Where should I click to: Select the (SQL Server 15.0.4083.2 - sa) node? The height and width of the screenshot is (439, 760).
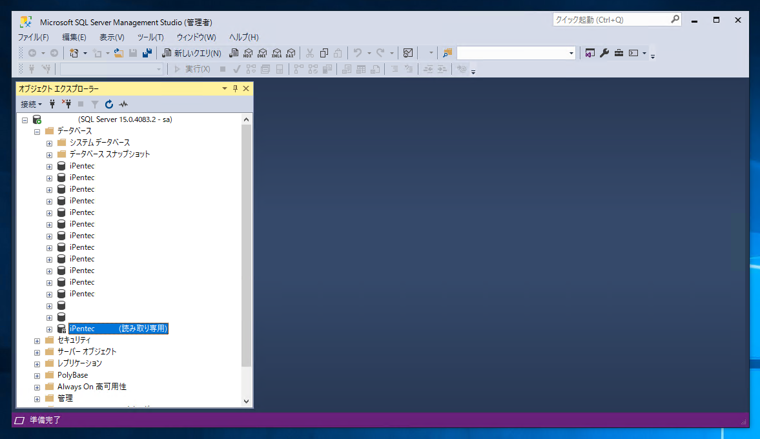click(125, 119)
